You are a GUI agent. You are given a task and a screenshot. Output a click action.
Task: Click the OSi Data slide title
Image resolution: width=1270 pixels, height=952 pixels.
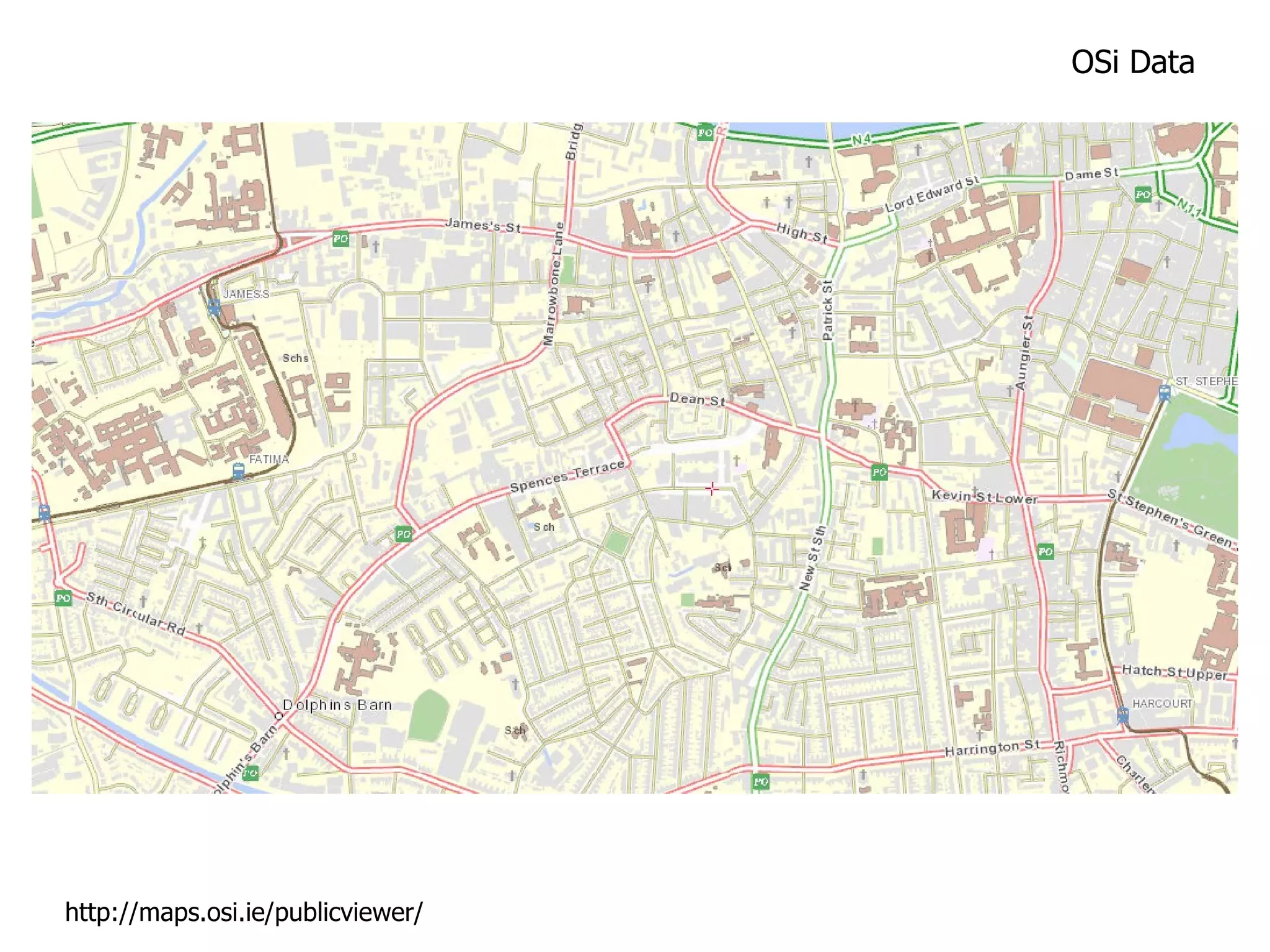click(x=1132, y=63)
